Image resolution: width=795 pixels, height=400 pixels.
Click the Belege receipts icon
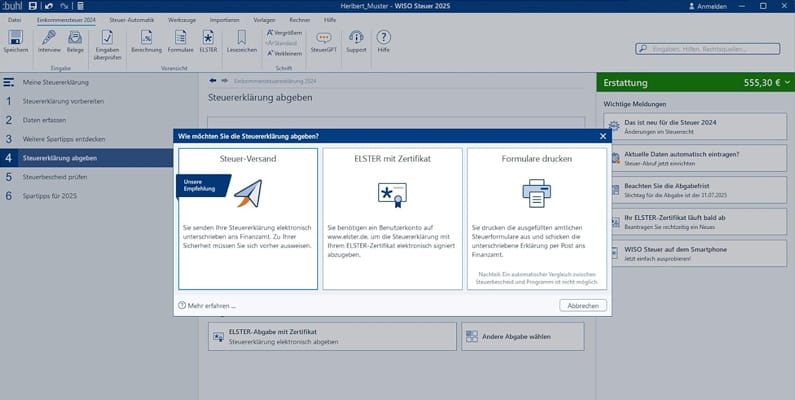(x=75, y=37)
